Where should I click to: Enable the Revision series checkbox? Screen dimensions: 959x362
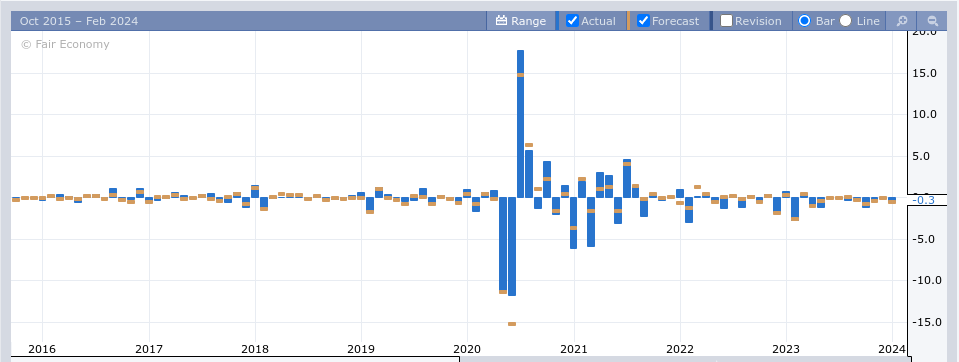[x=727, y=21]
